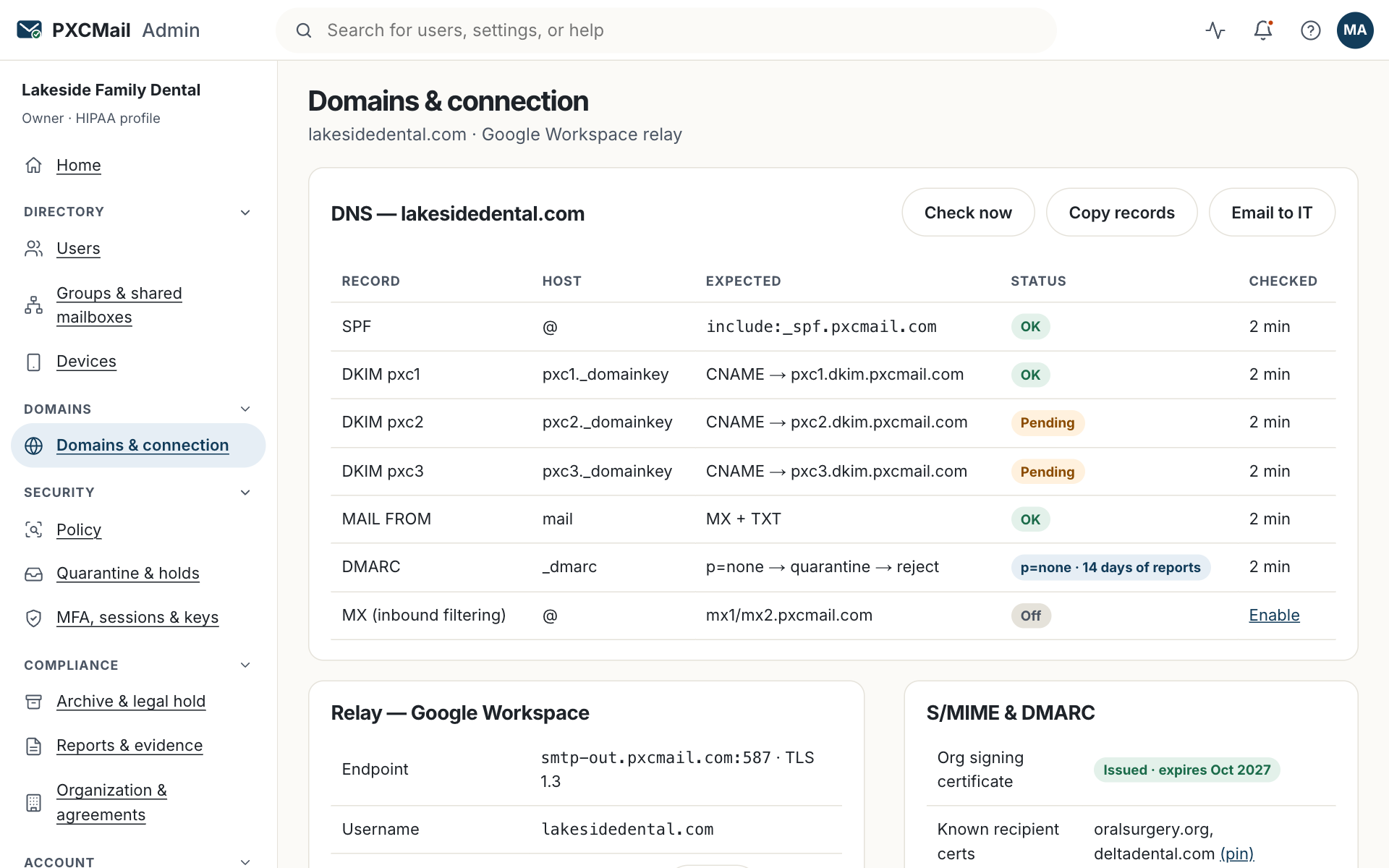The height and width of the screenshot is (868, 1389).
Task: Open the Home page link
Action: (x=79, y=165)
